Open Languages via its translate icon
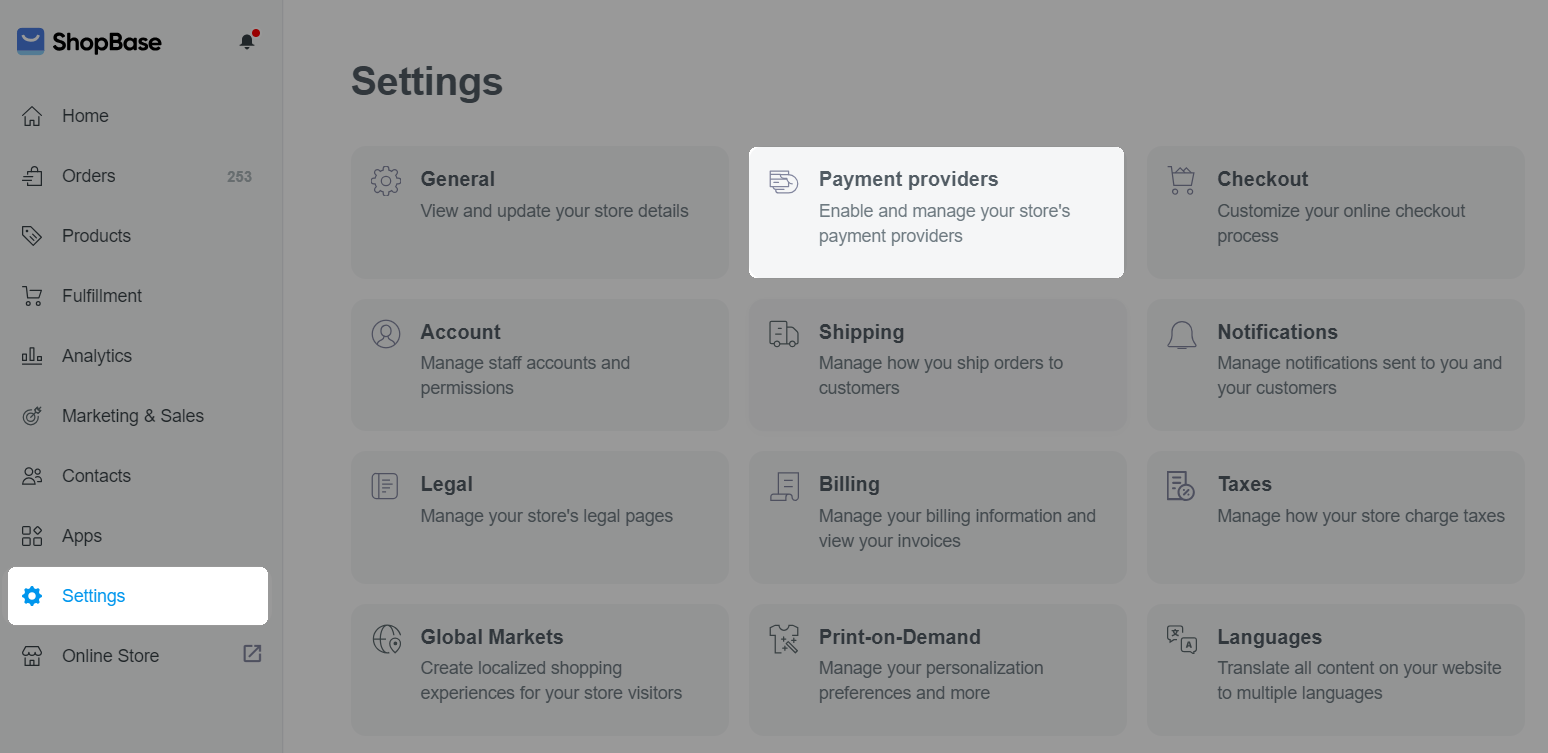 [x=1181, y=639]
